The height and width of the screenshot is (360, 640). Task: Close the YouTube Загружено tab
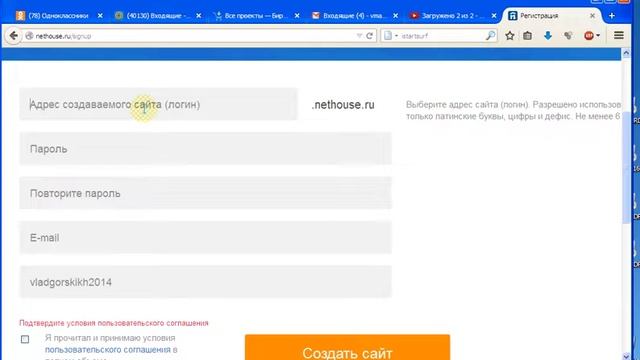(x=494, y=16)
